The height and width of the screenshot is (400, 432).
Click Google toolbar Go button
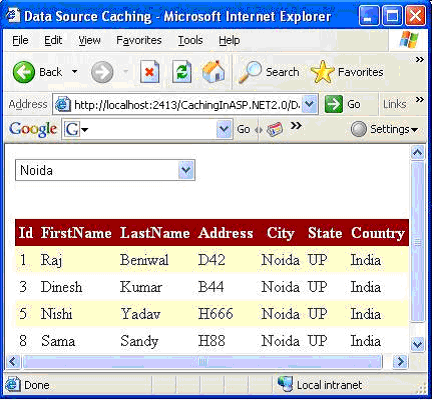click(x=243, y=129)
